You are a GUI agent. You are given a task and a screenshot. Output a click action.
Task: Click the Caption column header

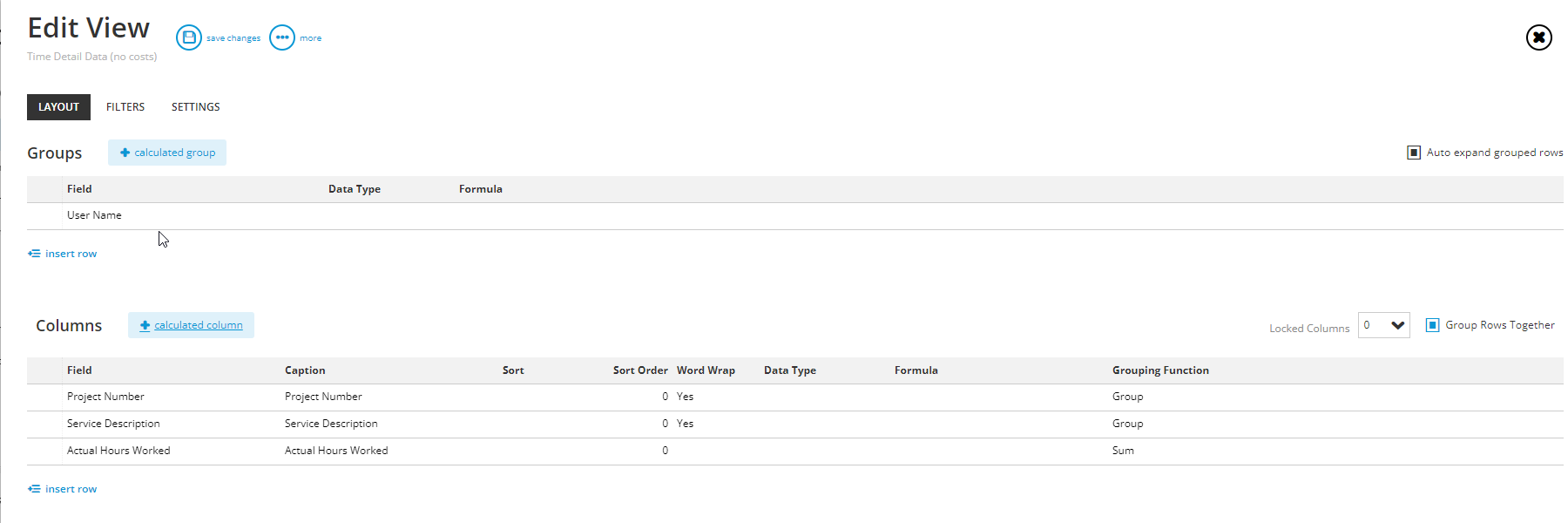coord(305,370)
